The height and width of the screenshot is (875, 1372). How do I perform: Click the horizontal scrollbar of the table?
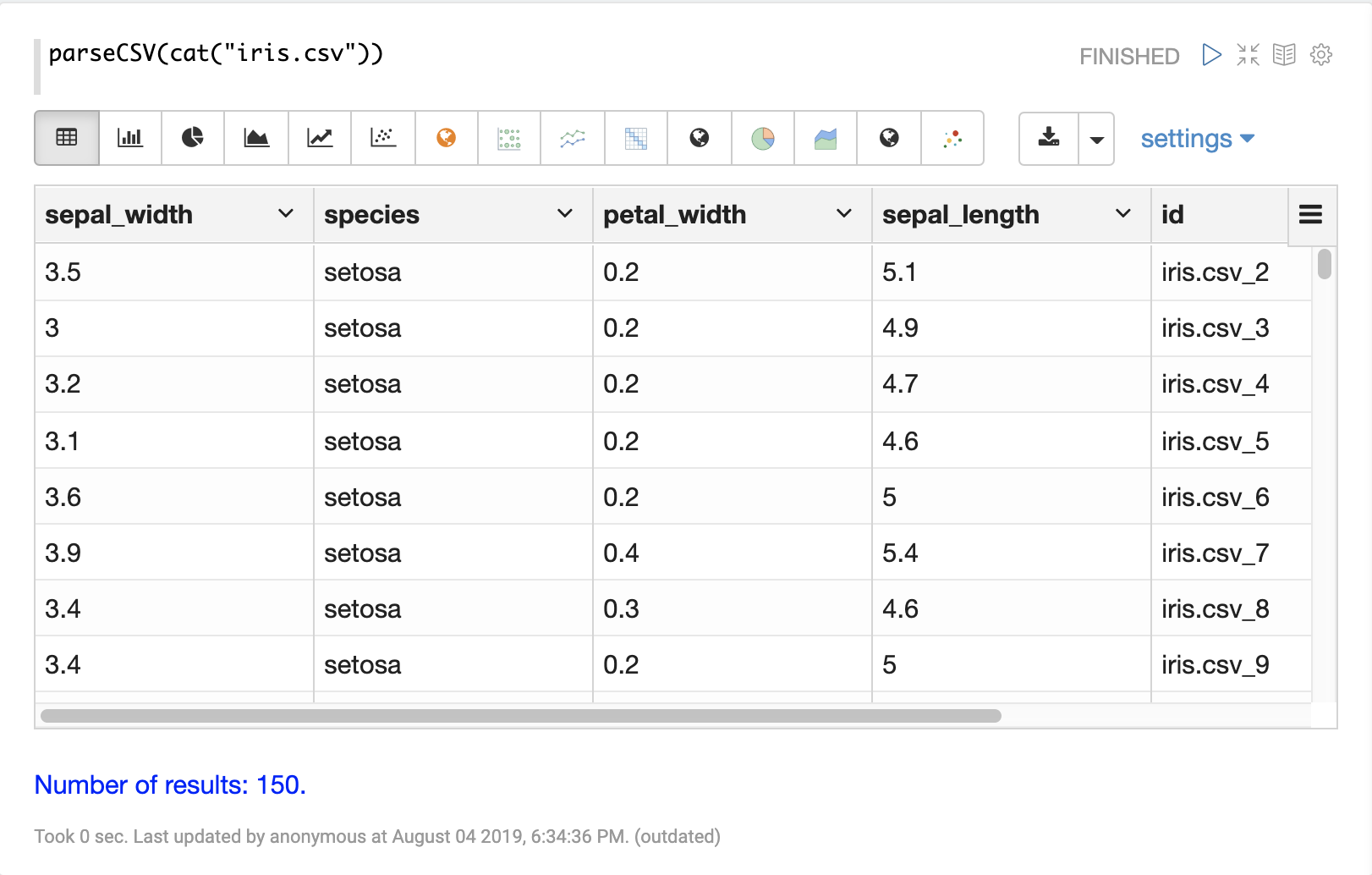coord(520,716)
